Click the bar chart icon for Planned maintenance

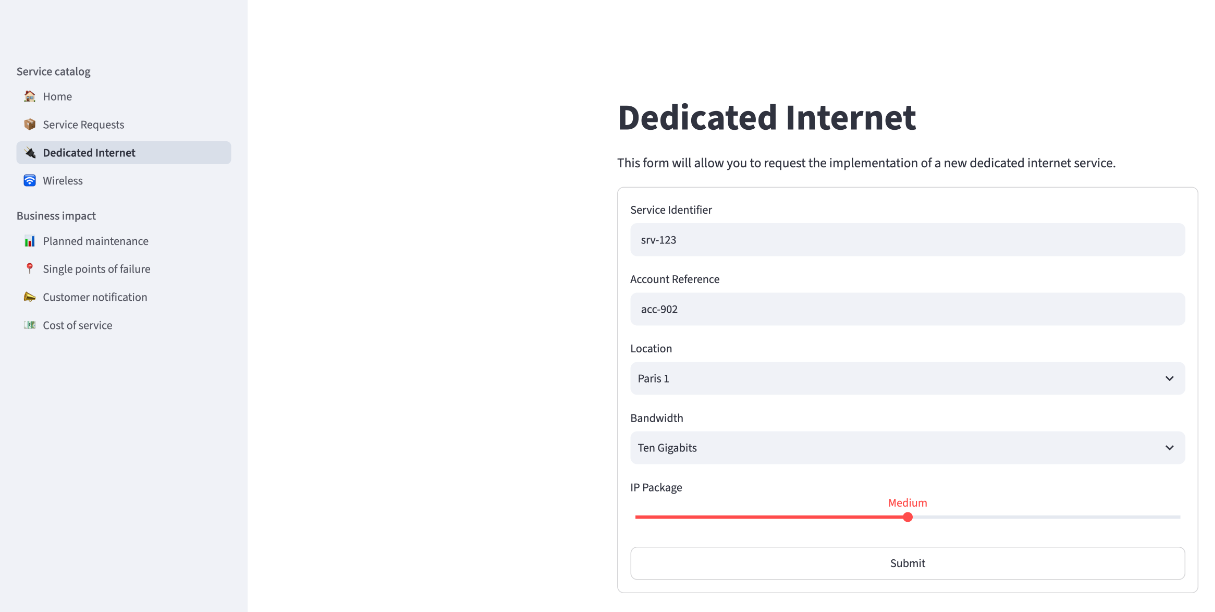pyautogui.click(x=30, y=241)
